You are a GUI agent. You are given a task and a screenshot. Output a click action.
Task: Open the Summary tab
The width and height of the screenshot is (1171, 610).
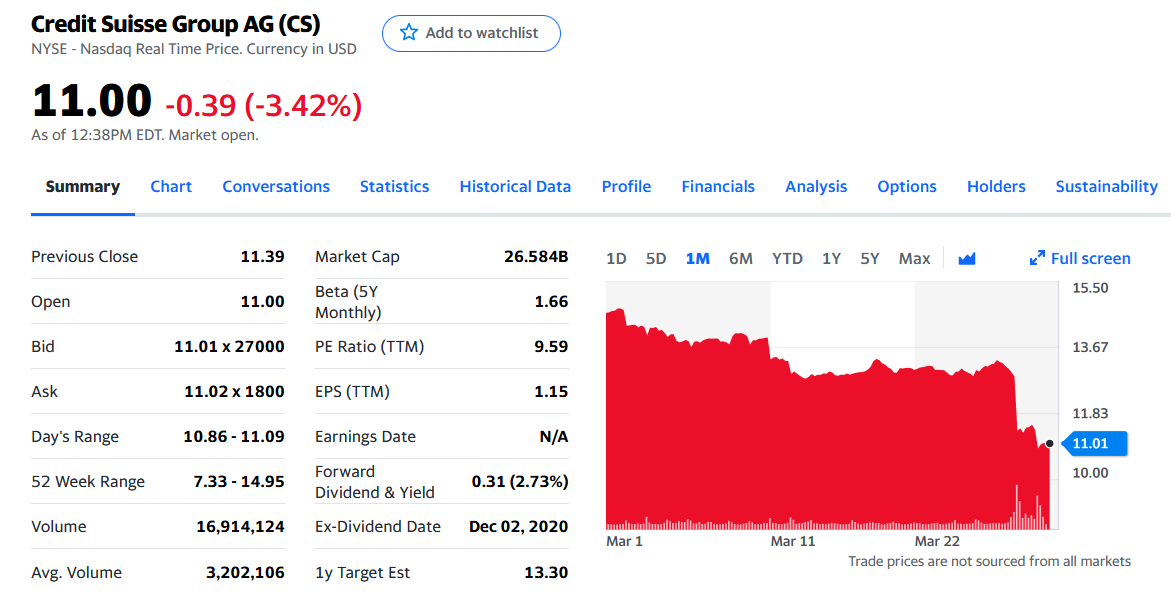point(83,187)
